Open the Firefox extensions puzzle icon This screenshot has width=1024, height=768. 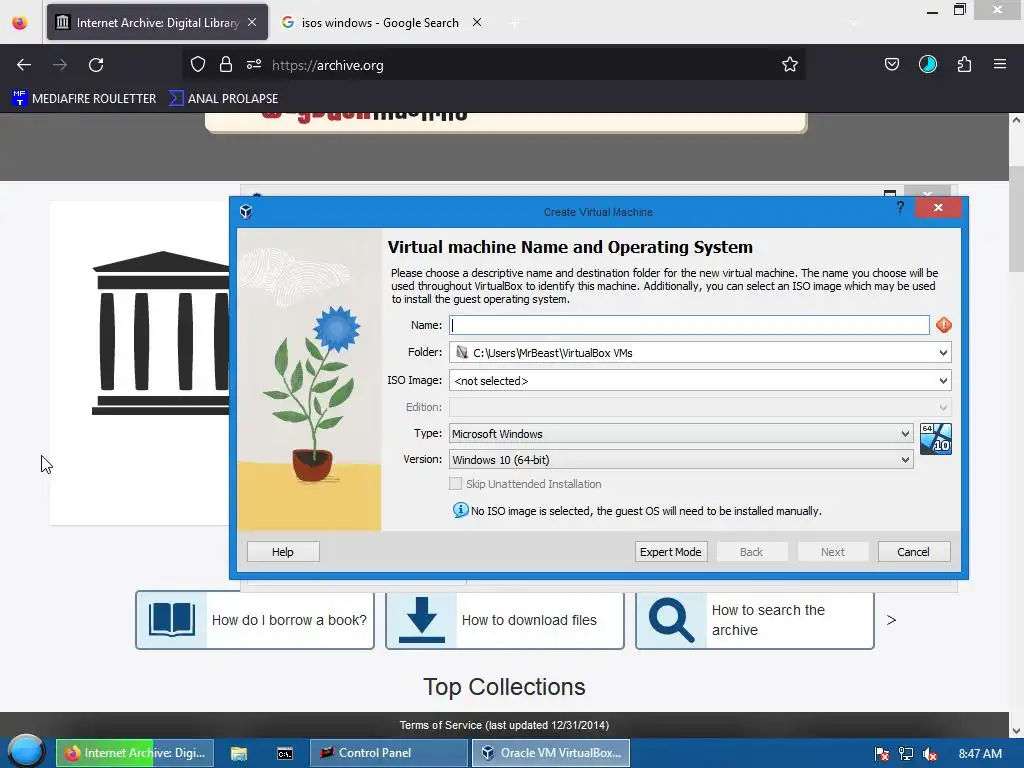964,64
